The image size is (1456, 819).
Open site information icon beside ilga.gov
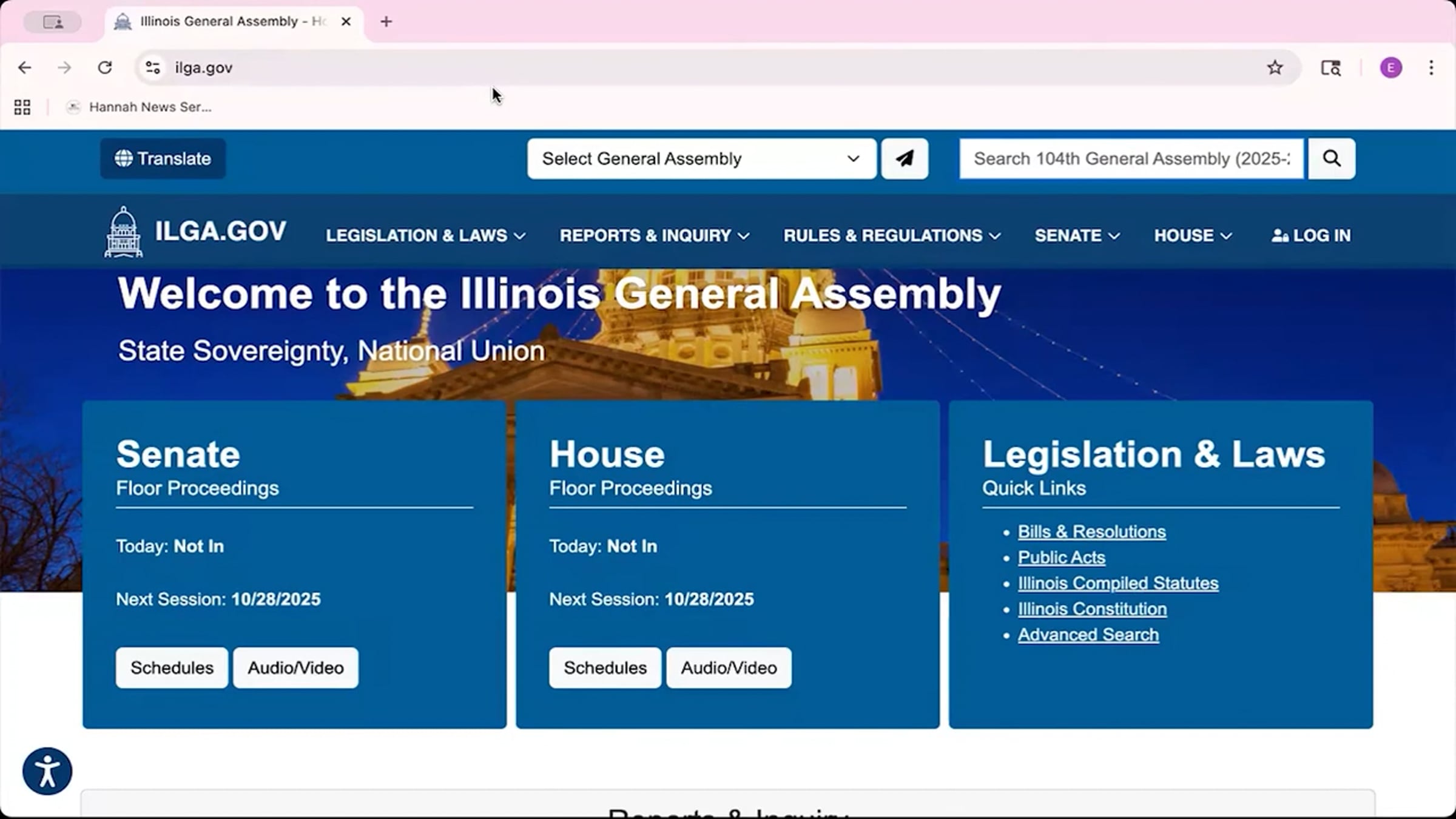click(153, 67)
